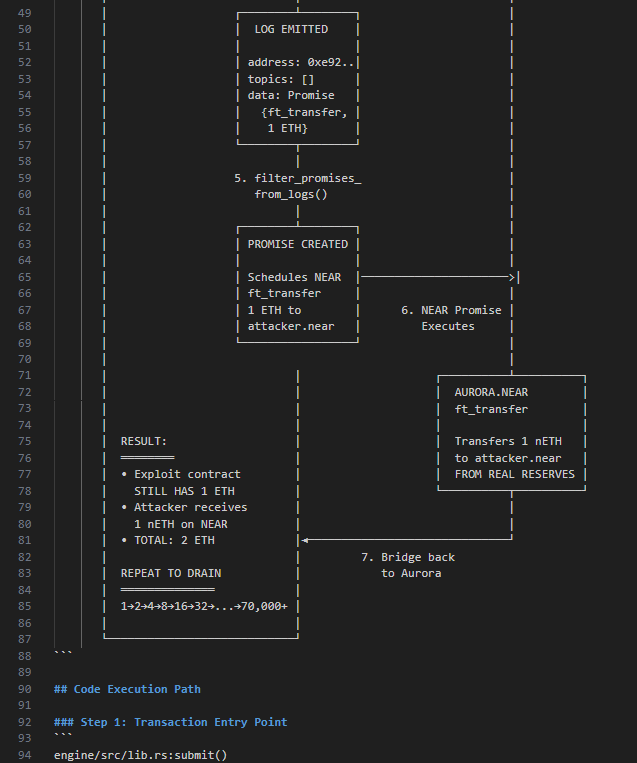
Task: Click the 'engine/src/lib.rs:submit()' line
Action: click(141, 755)
